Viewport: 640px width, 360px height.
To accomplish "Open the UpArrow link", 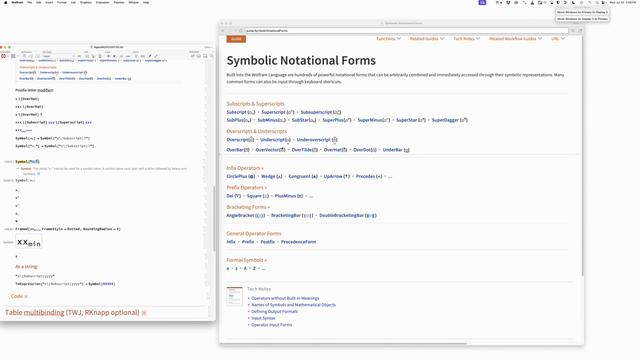I will click(x=337, y=177).
